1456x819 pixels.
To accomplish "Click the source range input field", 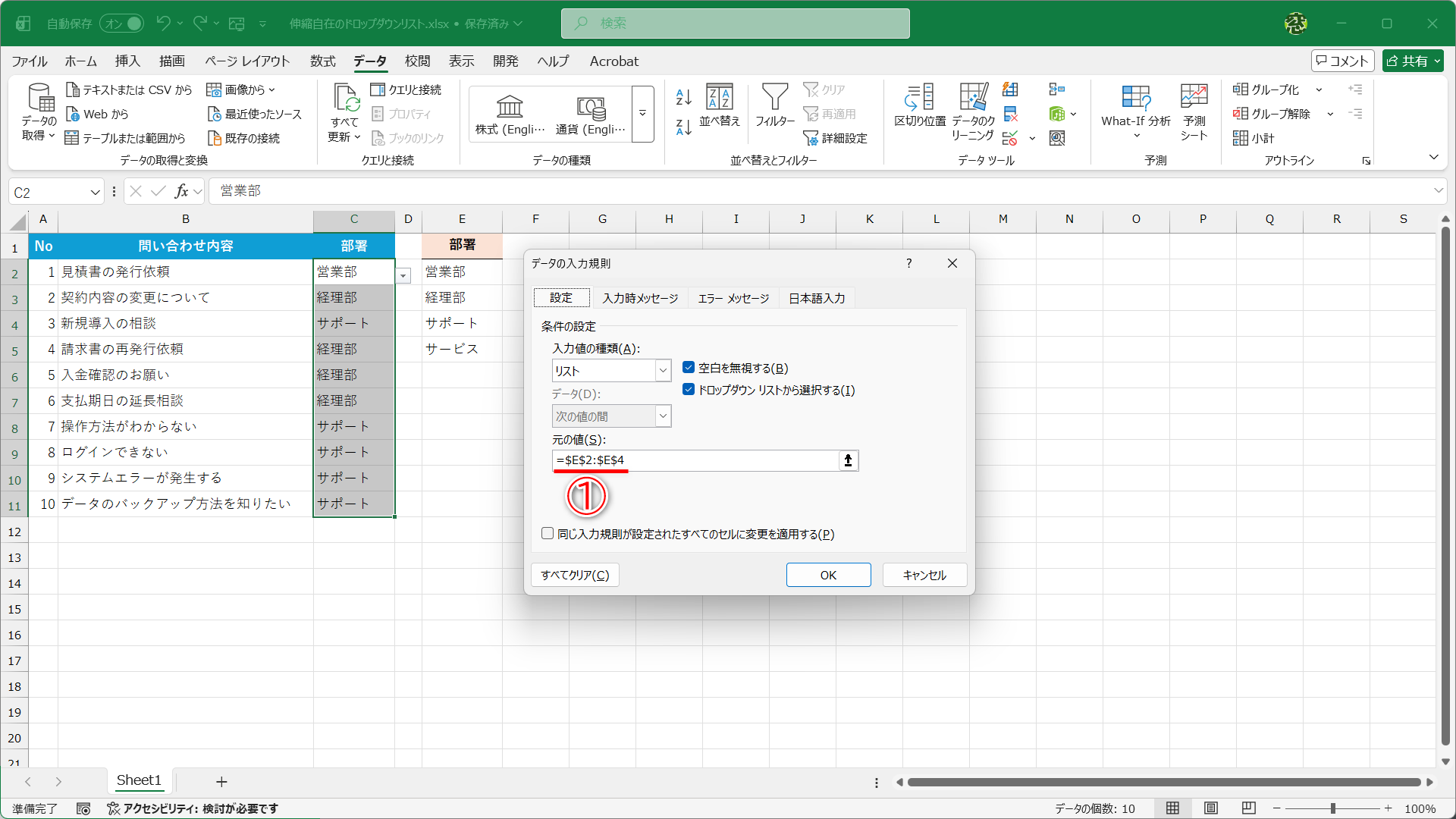I will click(x=694, y=460).
